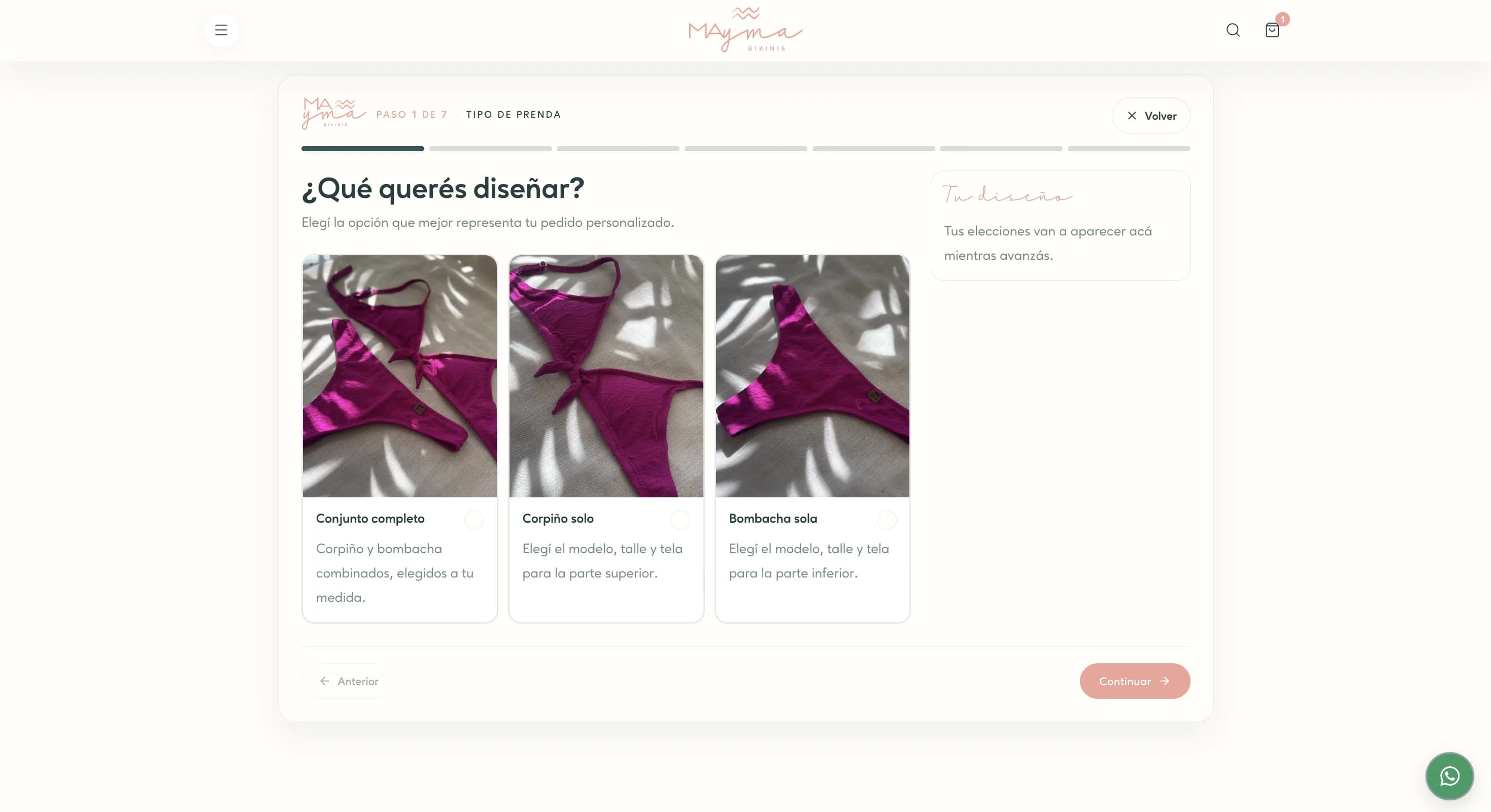Click the 'Bombacha sola' card title

(x=773, y=519)
